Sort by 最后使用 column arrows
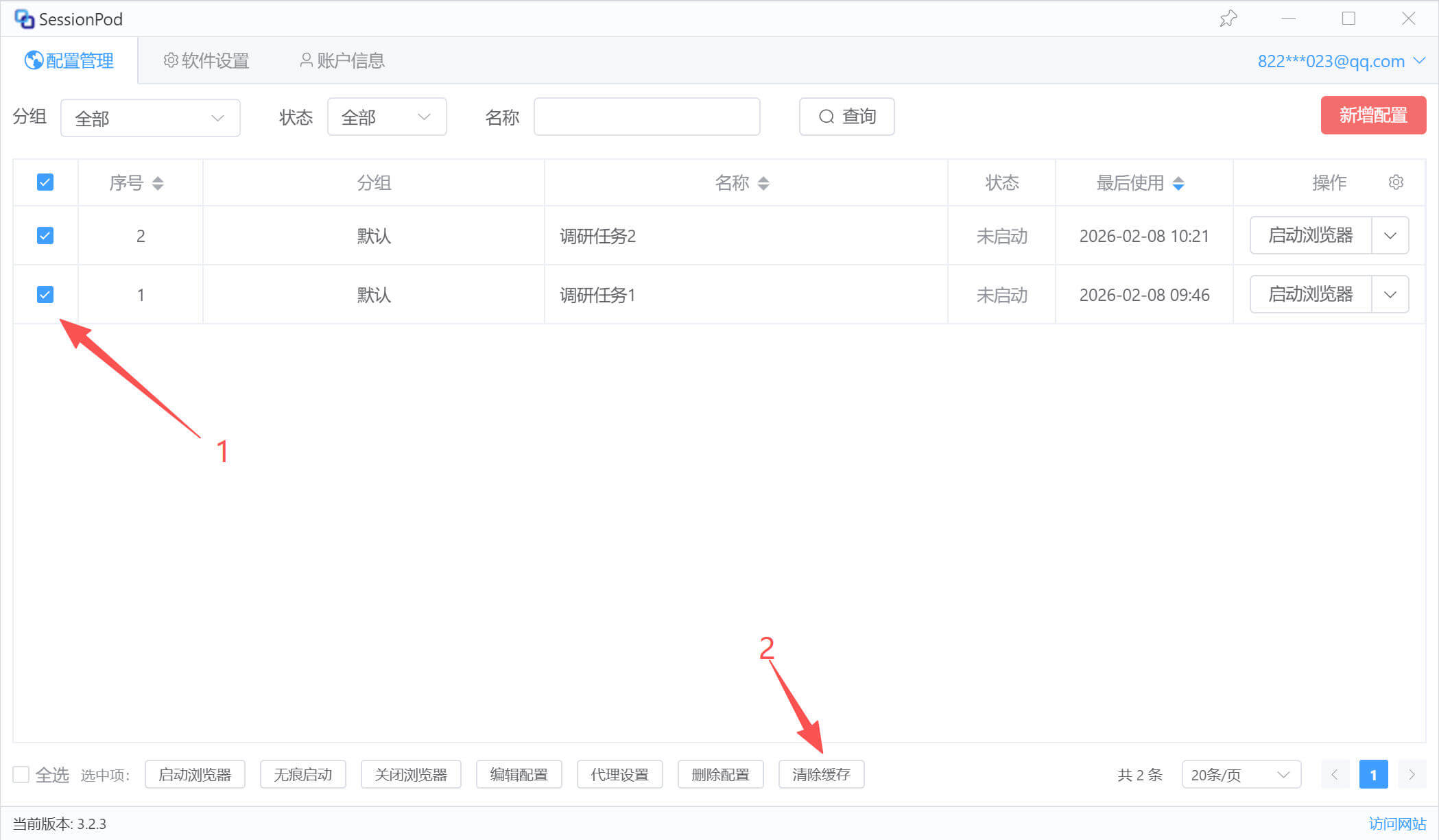Screen dimensions: 1439x840 pos(1178,183)
